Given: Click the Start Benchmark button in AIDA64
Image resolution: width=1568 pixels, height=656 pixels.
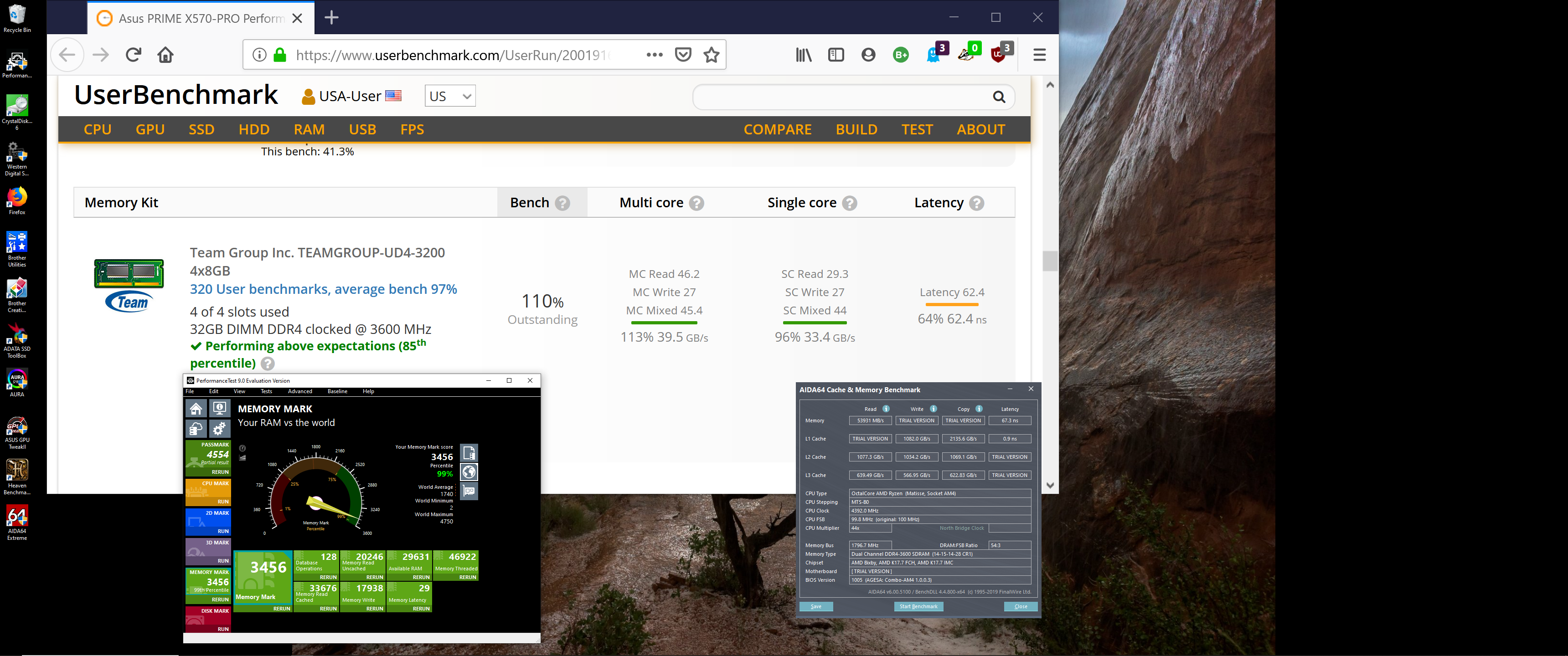Looking at the screenshot, I should coord(918,606).
